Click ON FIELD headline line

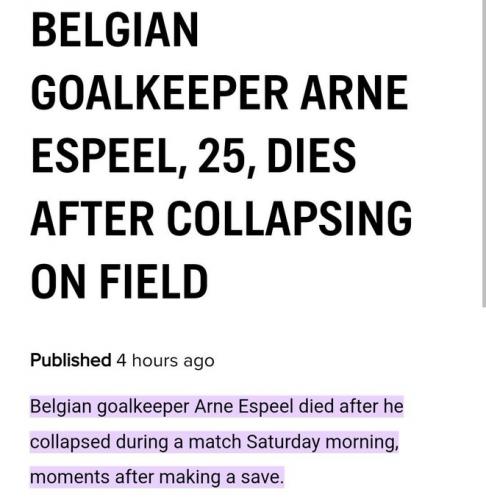pyautogui.click(x=119, y=281)
